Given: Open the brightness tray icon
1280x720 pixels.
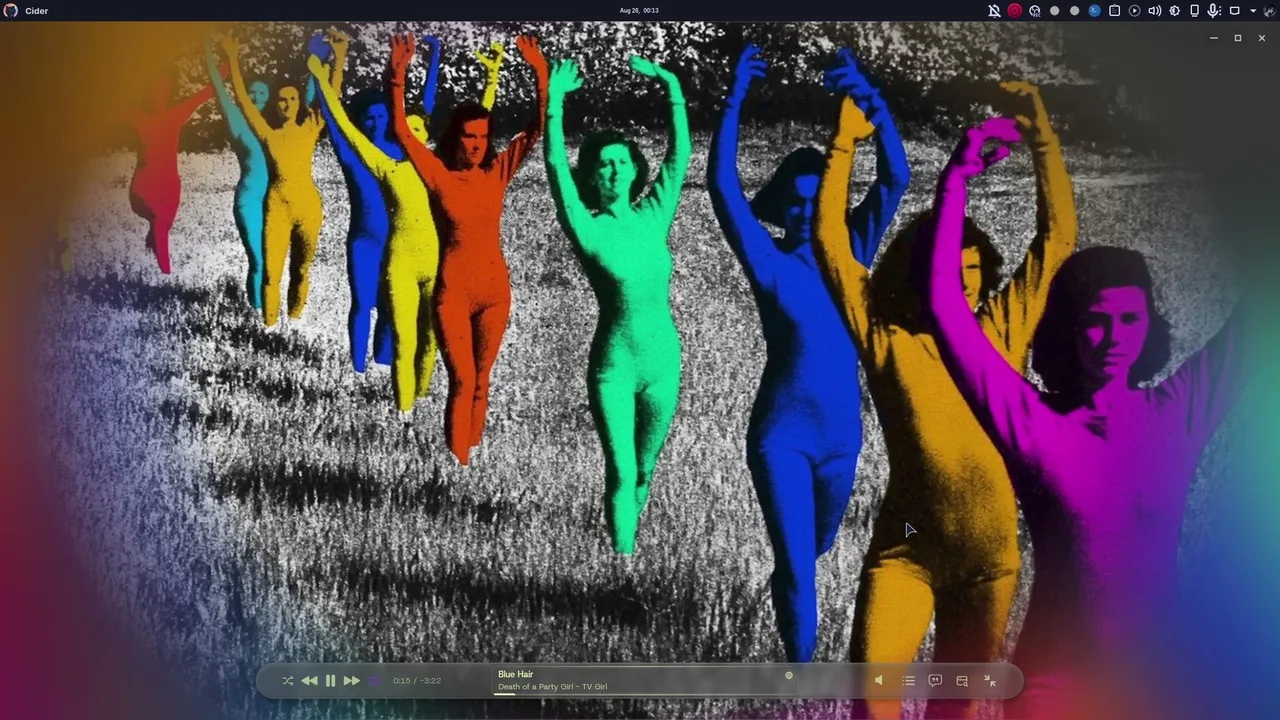Looking at the screenshot, I should click(x=1174, y=10).
